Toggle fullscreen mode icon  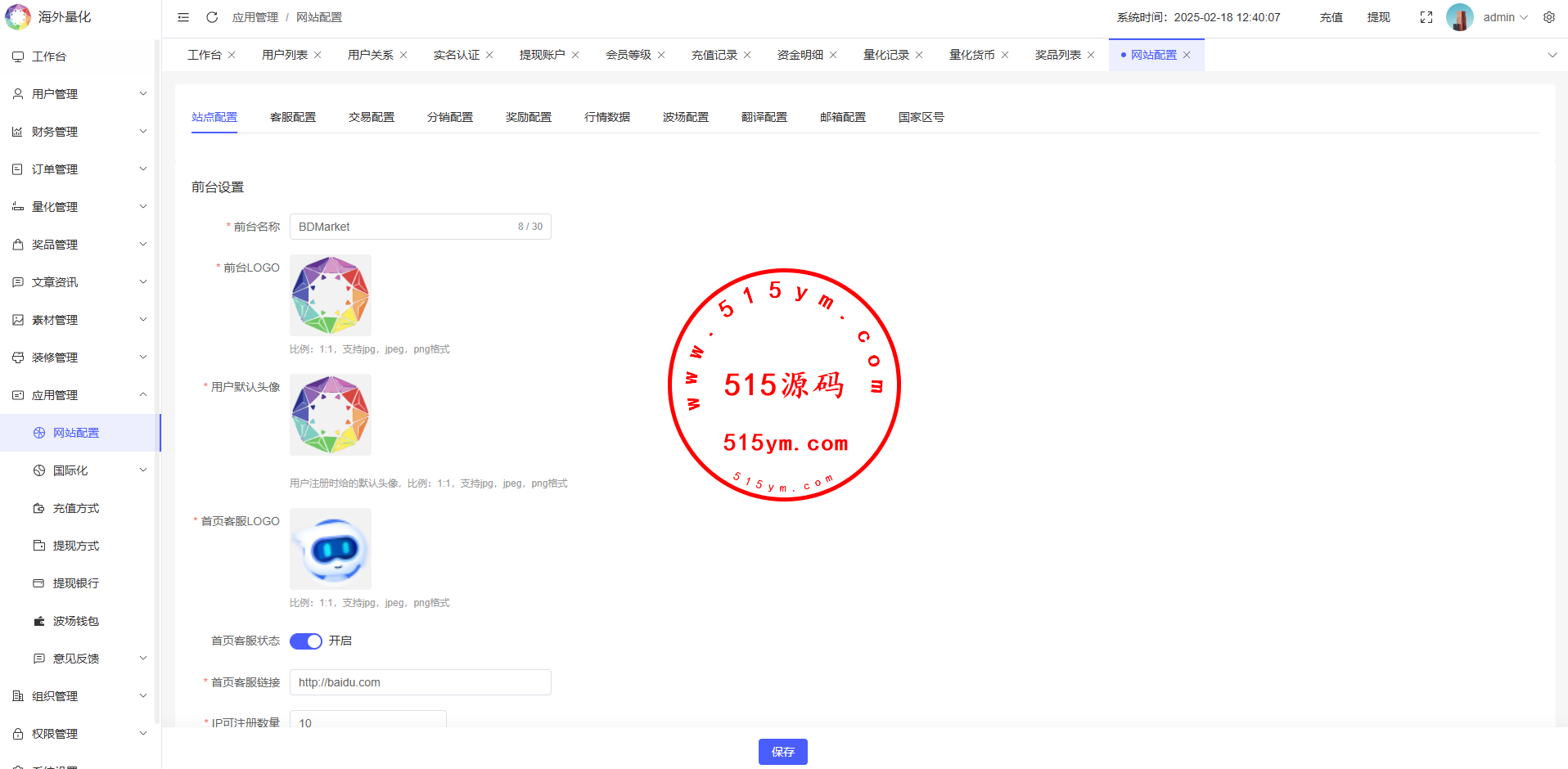1426,17
